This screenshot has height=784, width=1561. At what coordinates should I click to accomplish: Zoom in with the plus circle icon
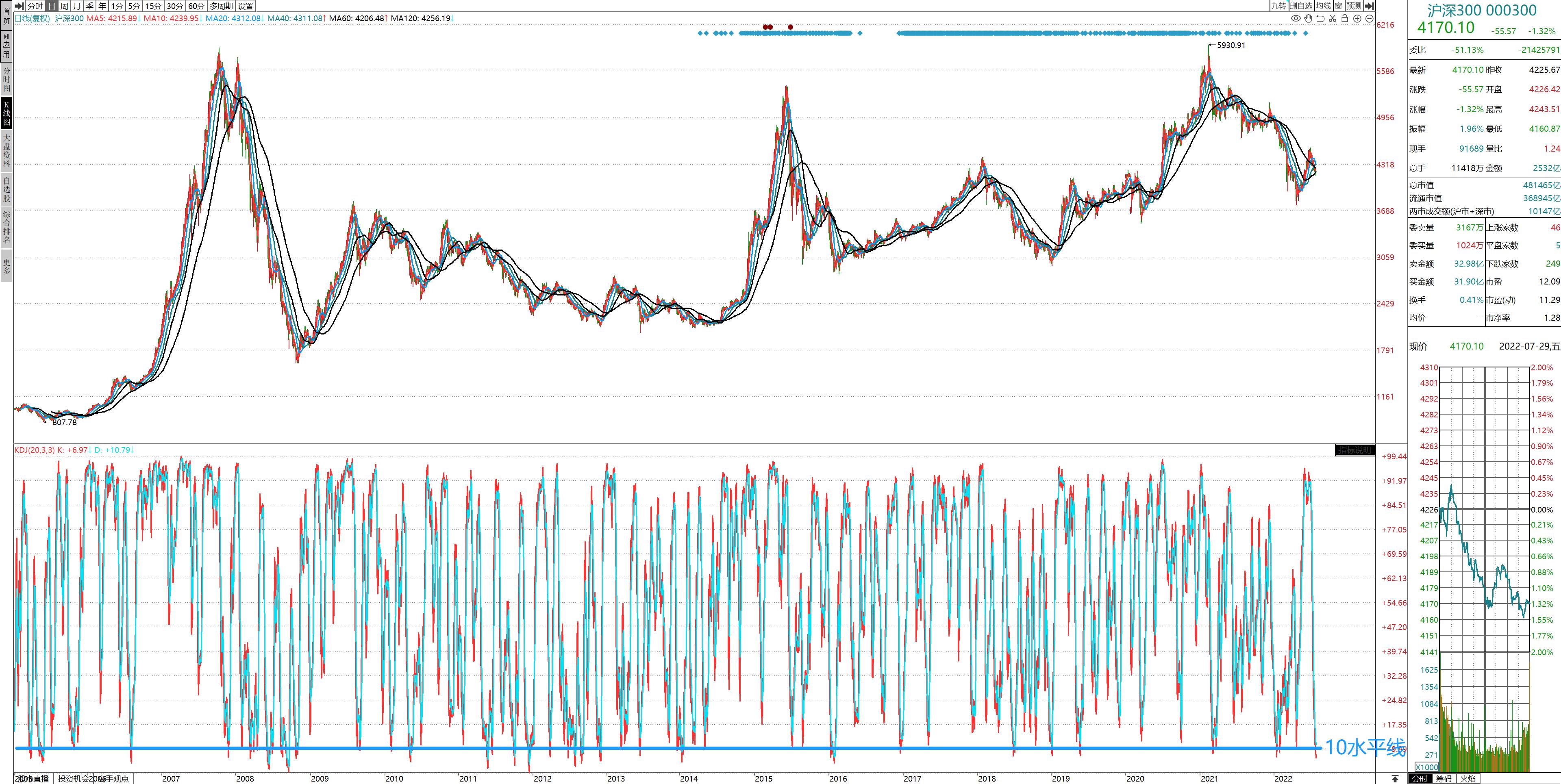coord(1357,19)
